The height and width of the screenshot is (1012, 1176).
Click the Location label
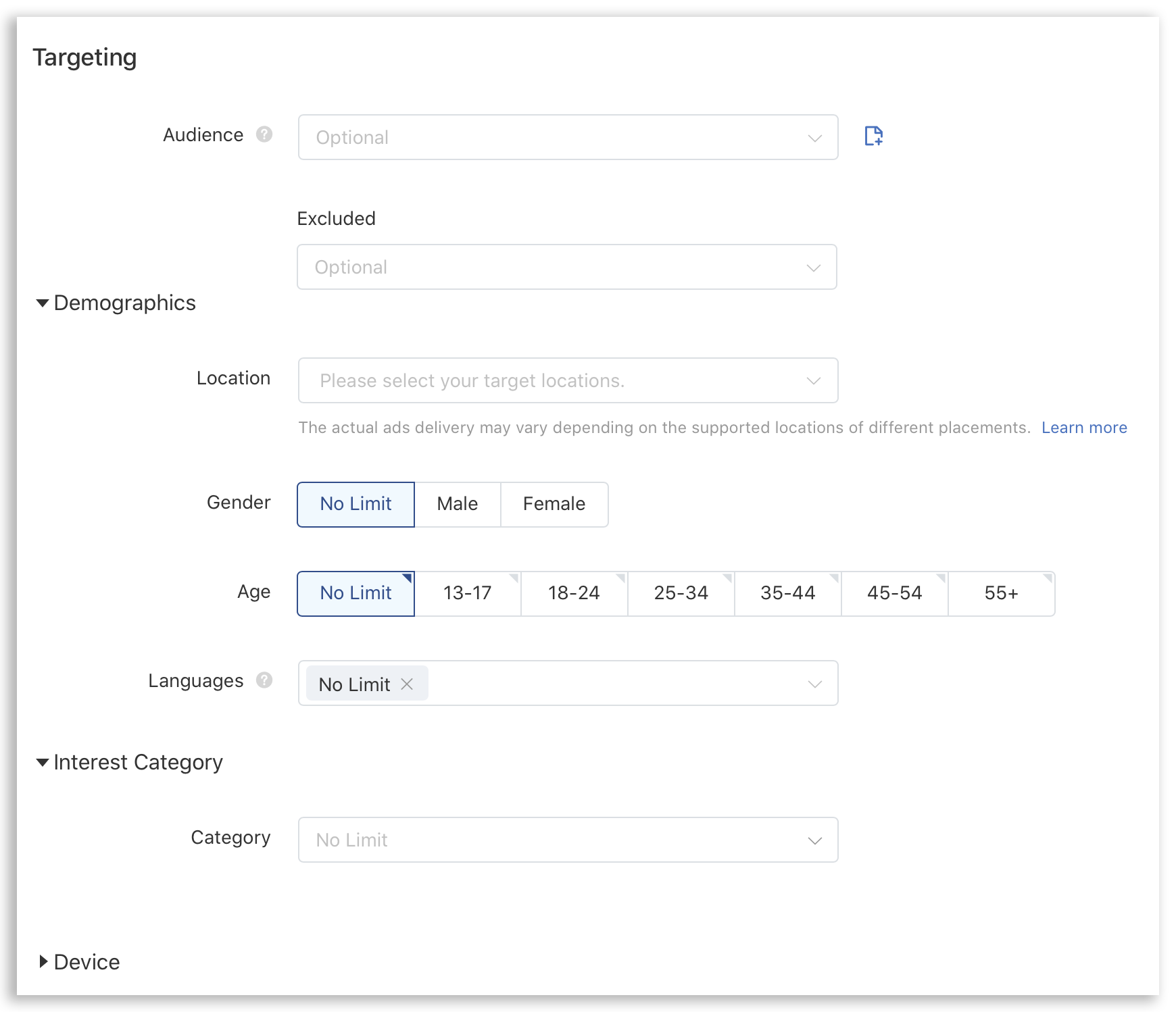tap(233, 378)
